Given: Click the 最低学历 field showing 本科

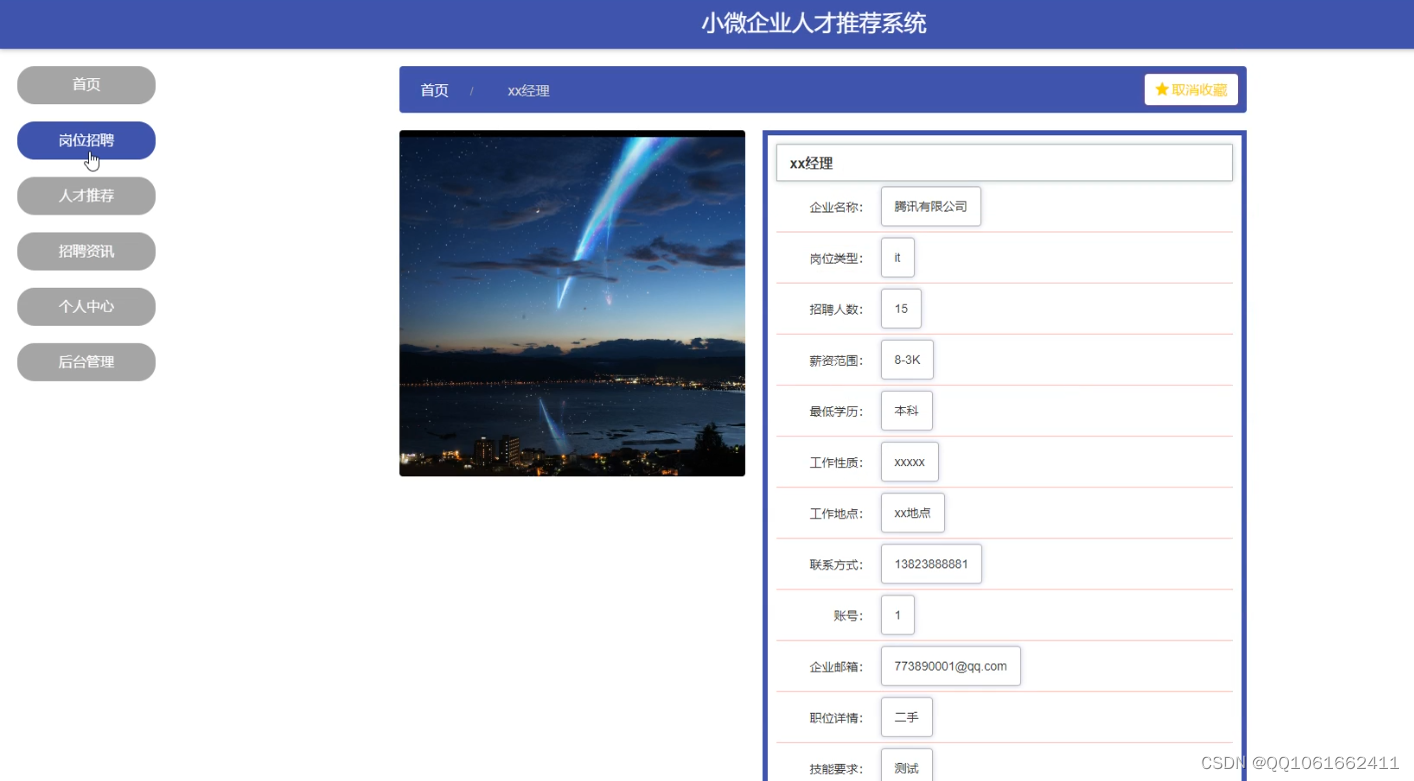Looking at the screenshot, I should [x=906, y=410].
